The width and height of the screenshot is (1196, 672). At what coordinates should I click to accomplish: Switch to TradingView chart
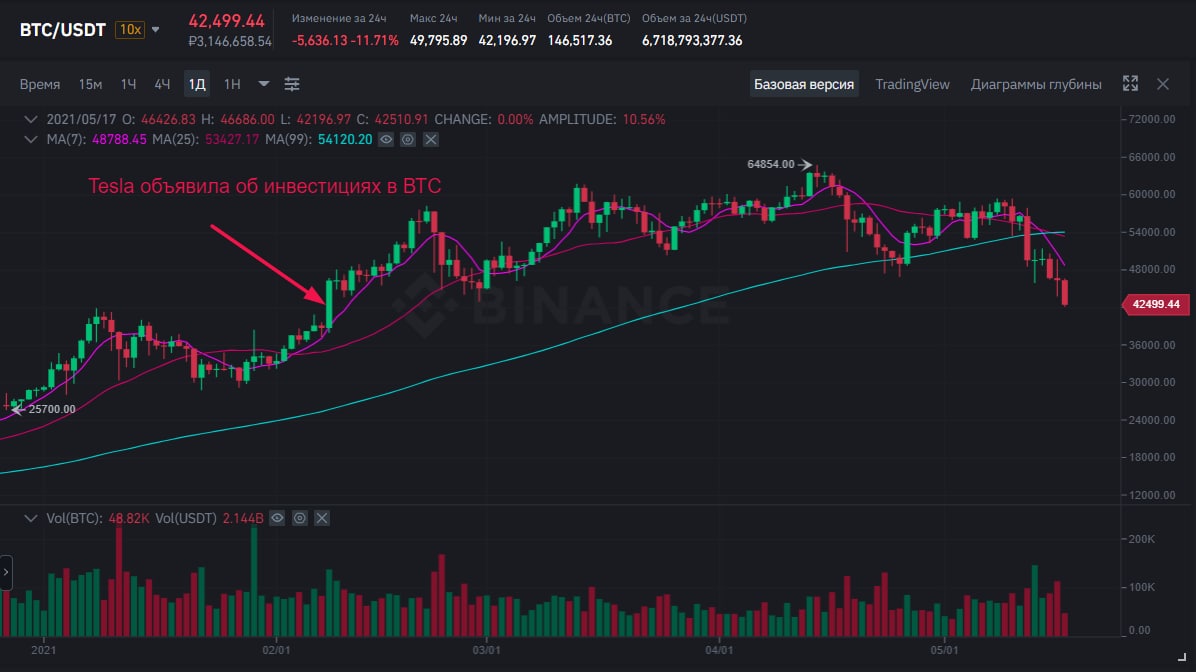click(x=912, y=84)
